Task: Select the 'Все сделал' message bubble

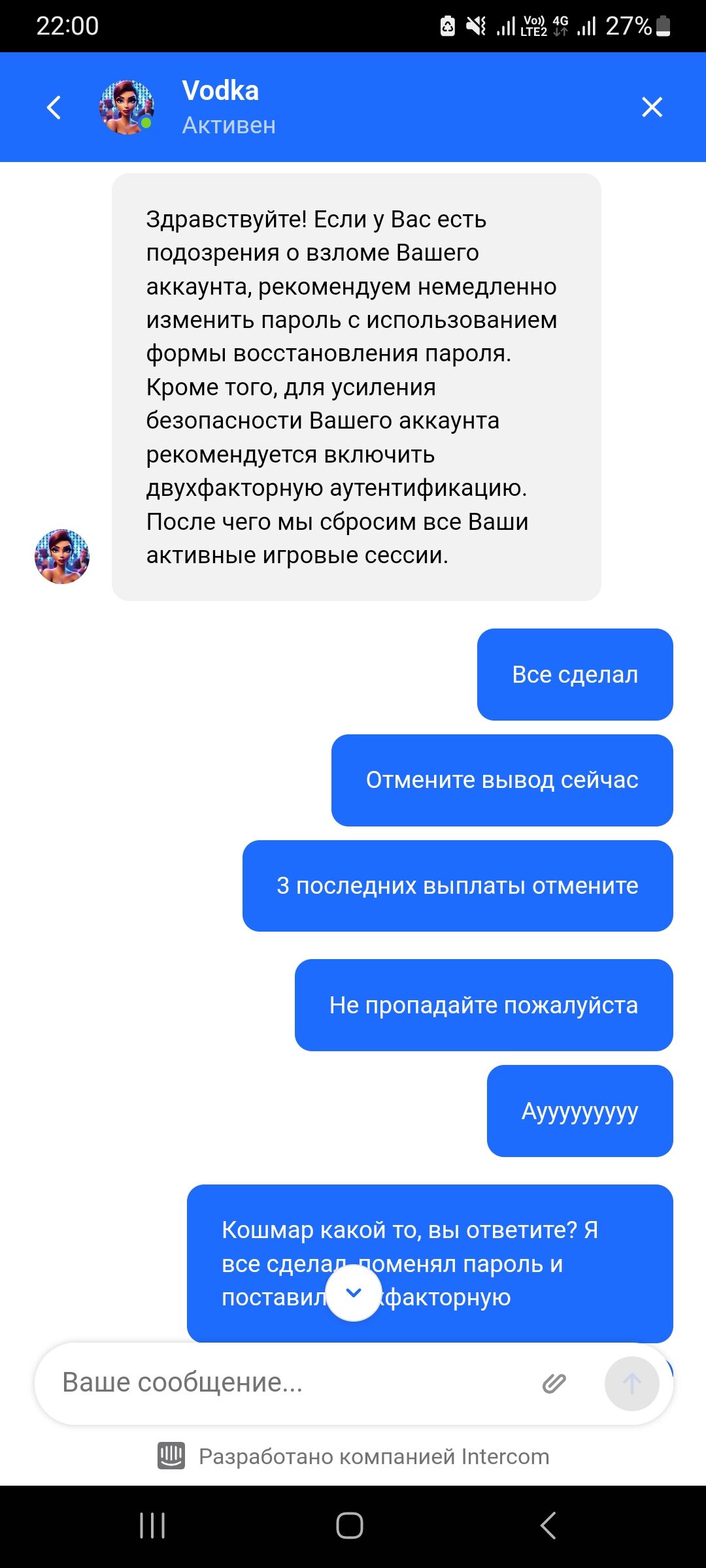Action: (x=575, y=674)
